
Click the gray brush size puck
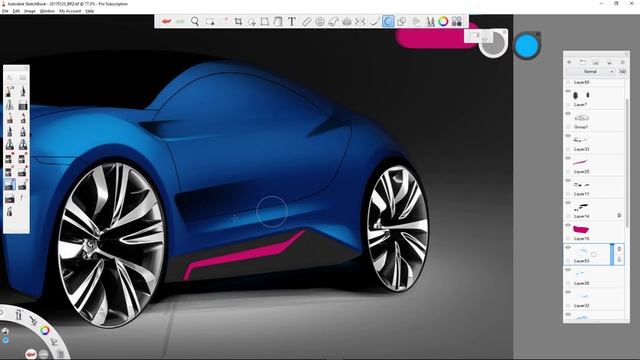point(493,43)
